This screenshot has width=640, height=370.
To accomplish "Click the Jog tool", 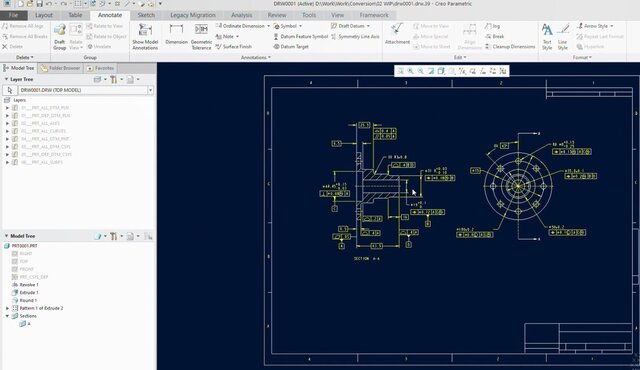I will (x=493, y=26).
